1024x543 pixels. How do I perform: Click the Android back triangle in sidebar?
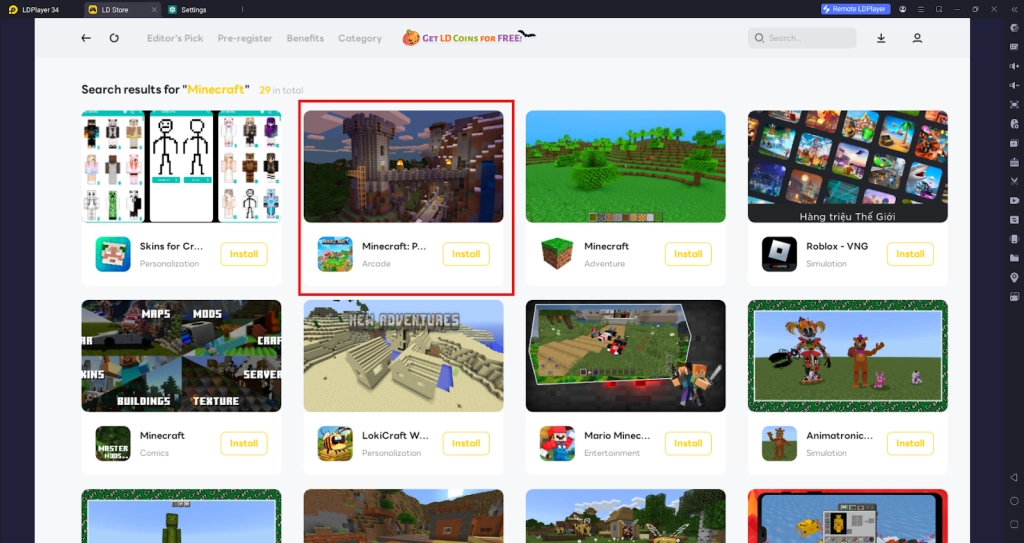(x=1014, y=478)
